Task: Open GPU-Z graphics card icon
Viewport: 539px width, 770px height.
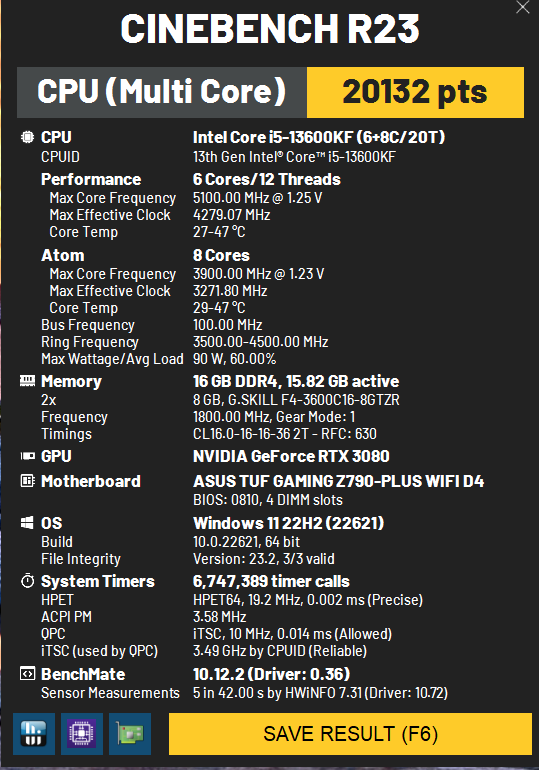Action: click(130, 734)
